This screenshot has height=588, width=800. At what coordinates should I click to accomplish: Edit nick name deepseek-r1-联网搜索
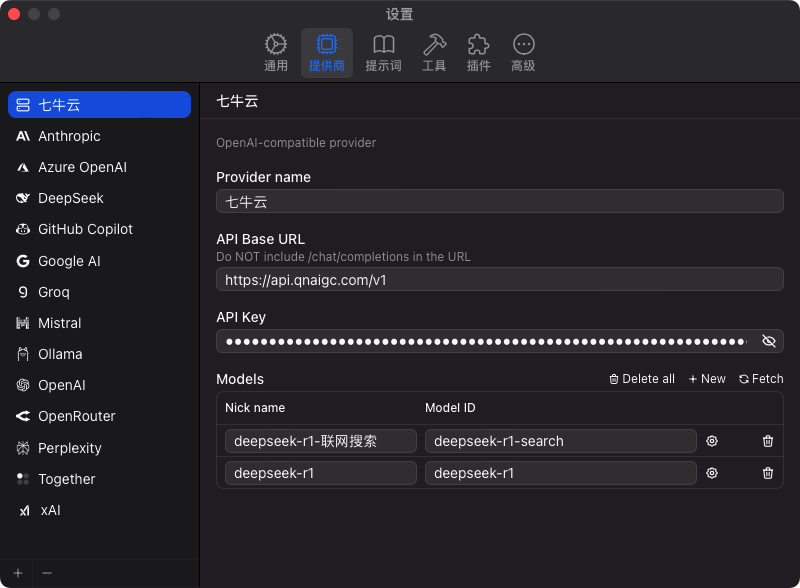click(x=321, y=441)
